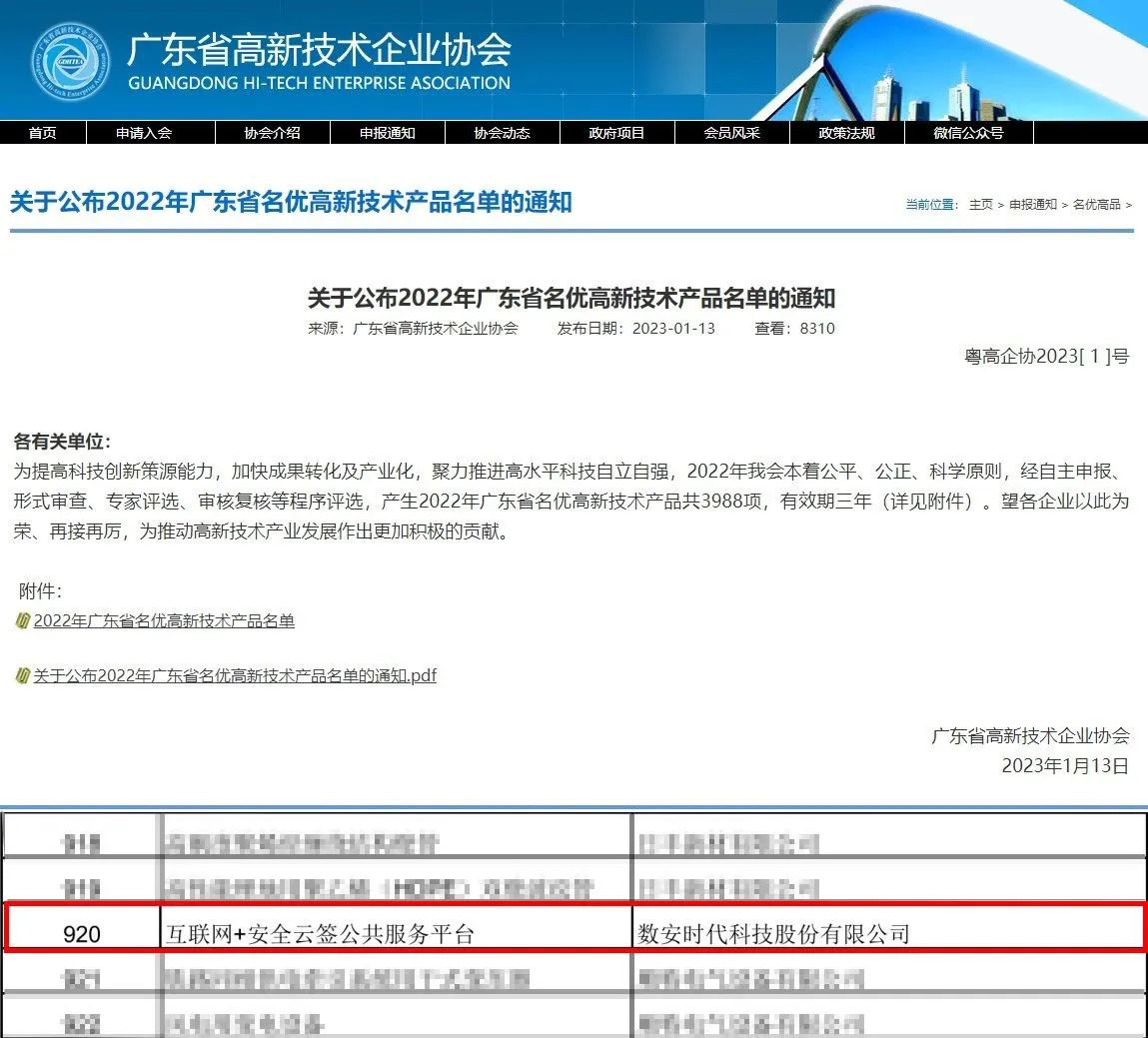Image resolution: width=1148 pixels, height=1038 pixels.
Task: Click the 主页 breadcrumb link
Action: [980, 204]
